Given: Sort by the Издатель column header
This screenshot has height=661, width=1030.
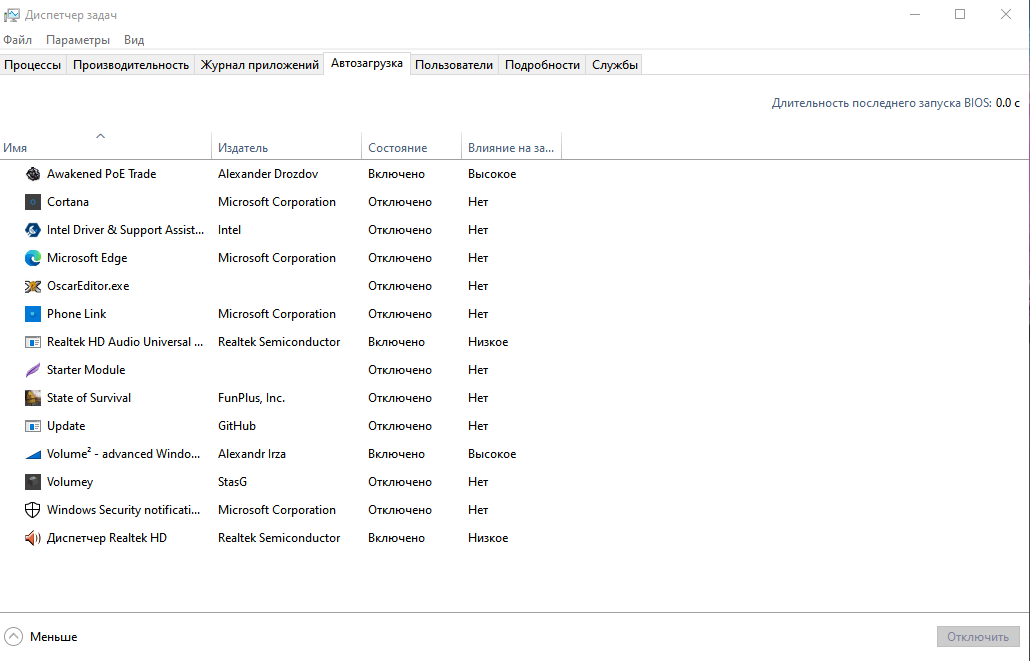Looking at the screenshot, I should coord(286,145).
